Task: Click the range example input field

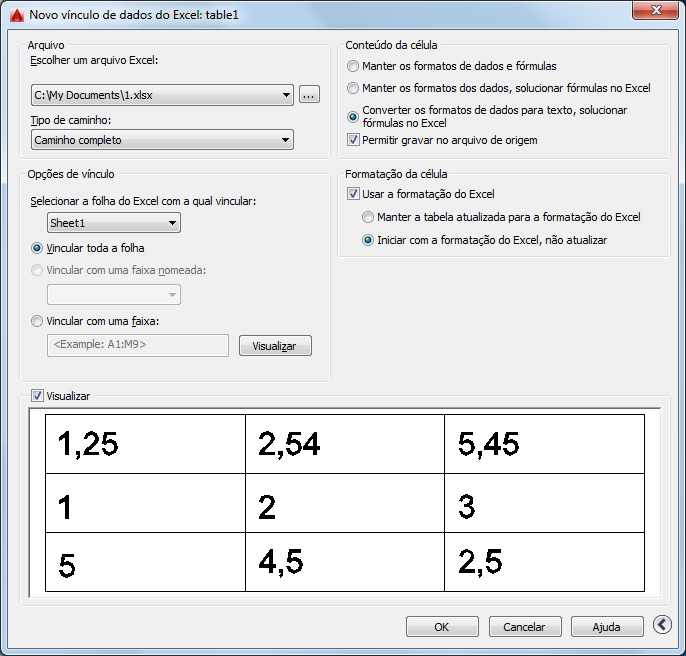Action: tap(138, 345)
